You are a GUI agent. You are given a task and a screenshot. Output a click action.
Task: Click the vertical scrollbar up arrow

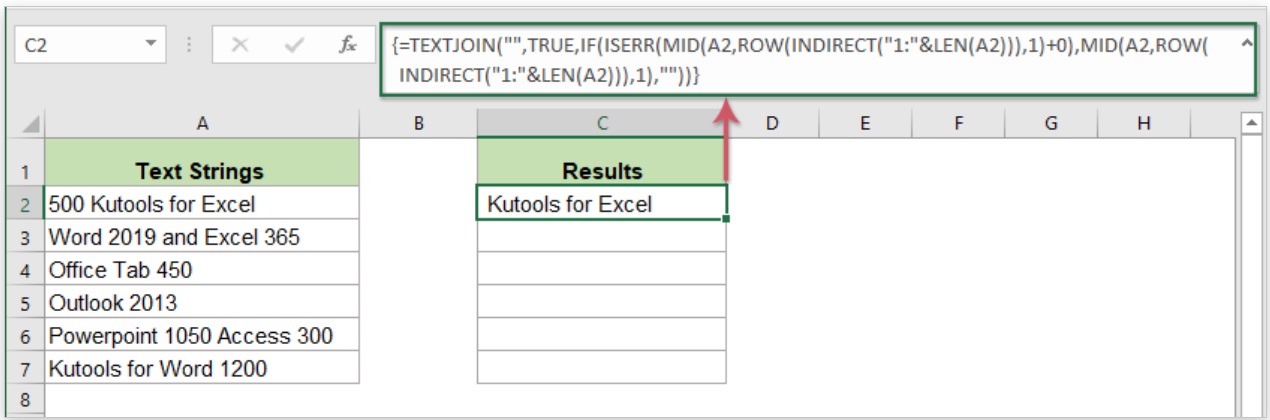1249,123
